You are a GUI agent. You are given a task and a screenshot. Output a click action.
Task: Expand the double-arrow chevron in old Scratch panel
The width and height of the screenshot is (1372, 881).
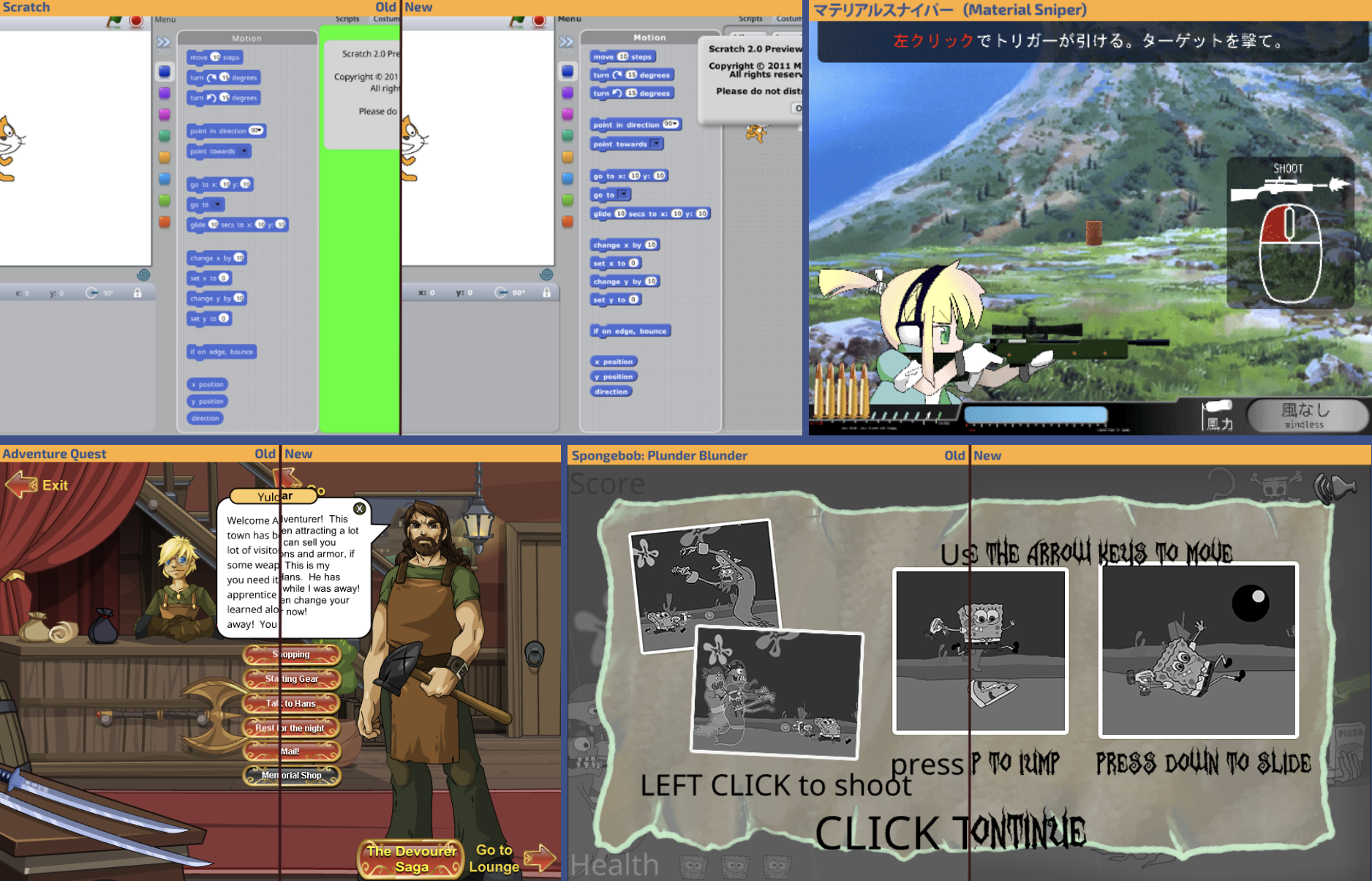[x=164, y=42]
